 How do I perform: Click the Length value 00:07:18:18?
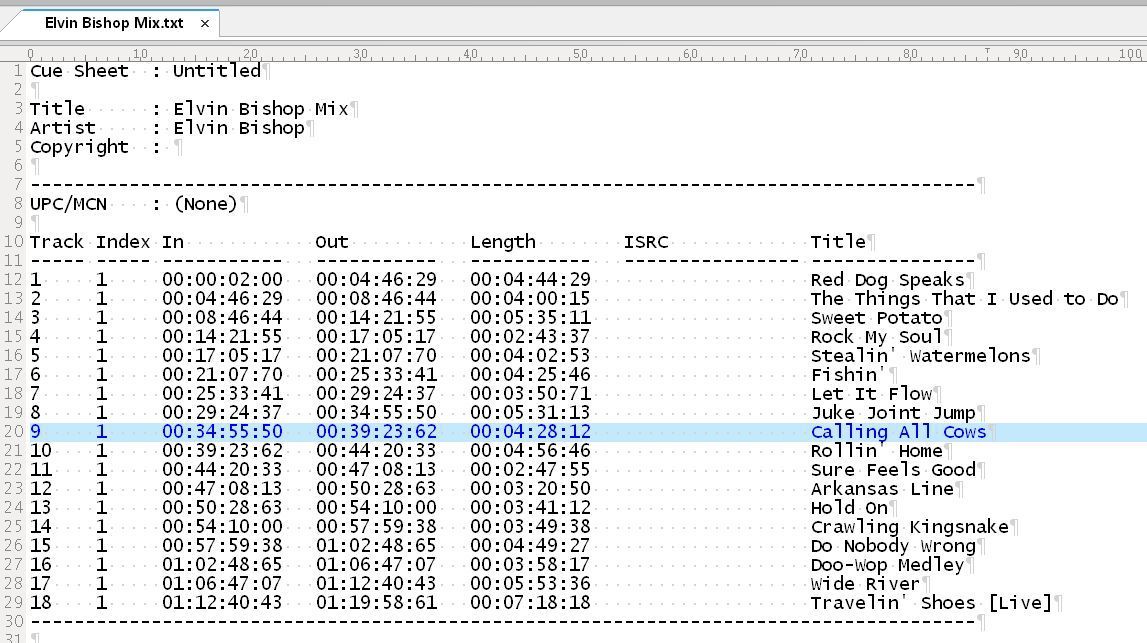[530, 603]
